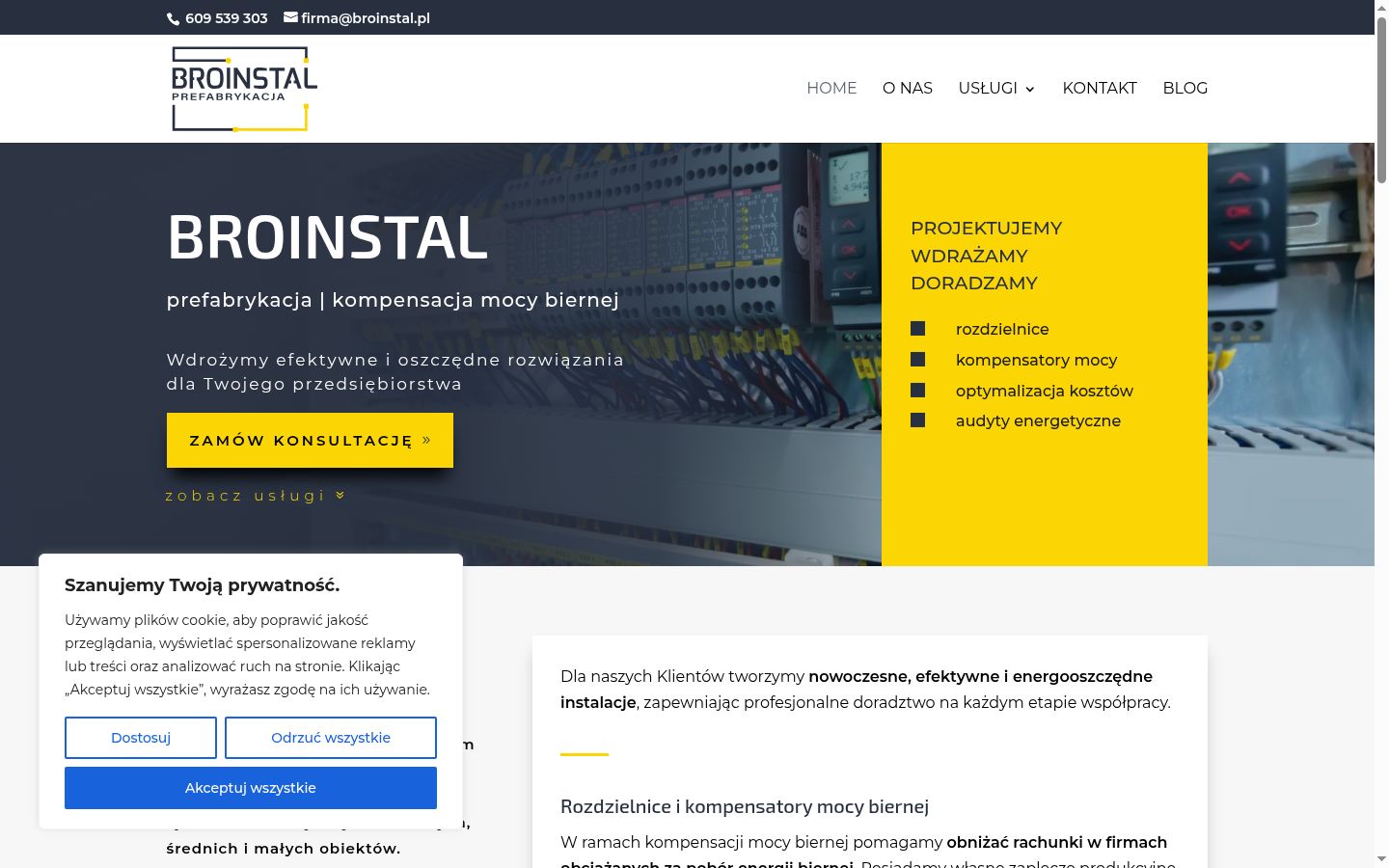This screenshot has height=868, width=1389.
Task: Open the Broinstal Prefabrykacja logo
Action: click(244, 89)
